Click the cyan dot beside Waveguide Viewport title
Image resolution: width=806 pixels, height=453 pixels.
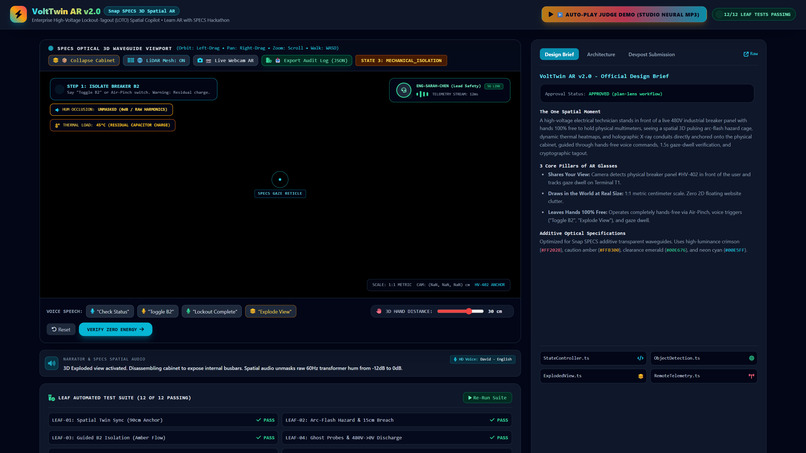(x=51, y=48)
